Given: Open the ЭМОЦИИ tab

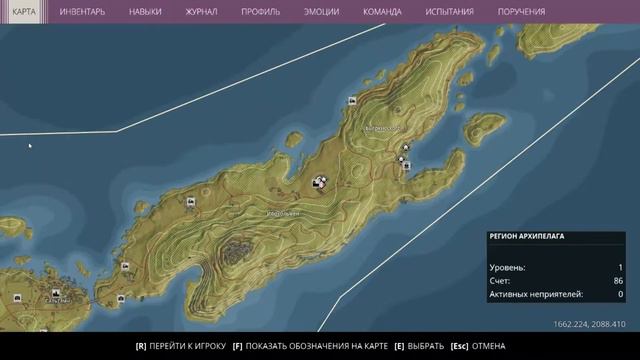Looking at the screenshot, I should coord(321,12).
